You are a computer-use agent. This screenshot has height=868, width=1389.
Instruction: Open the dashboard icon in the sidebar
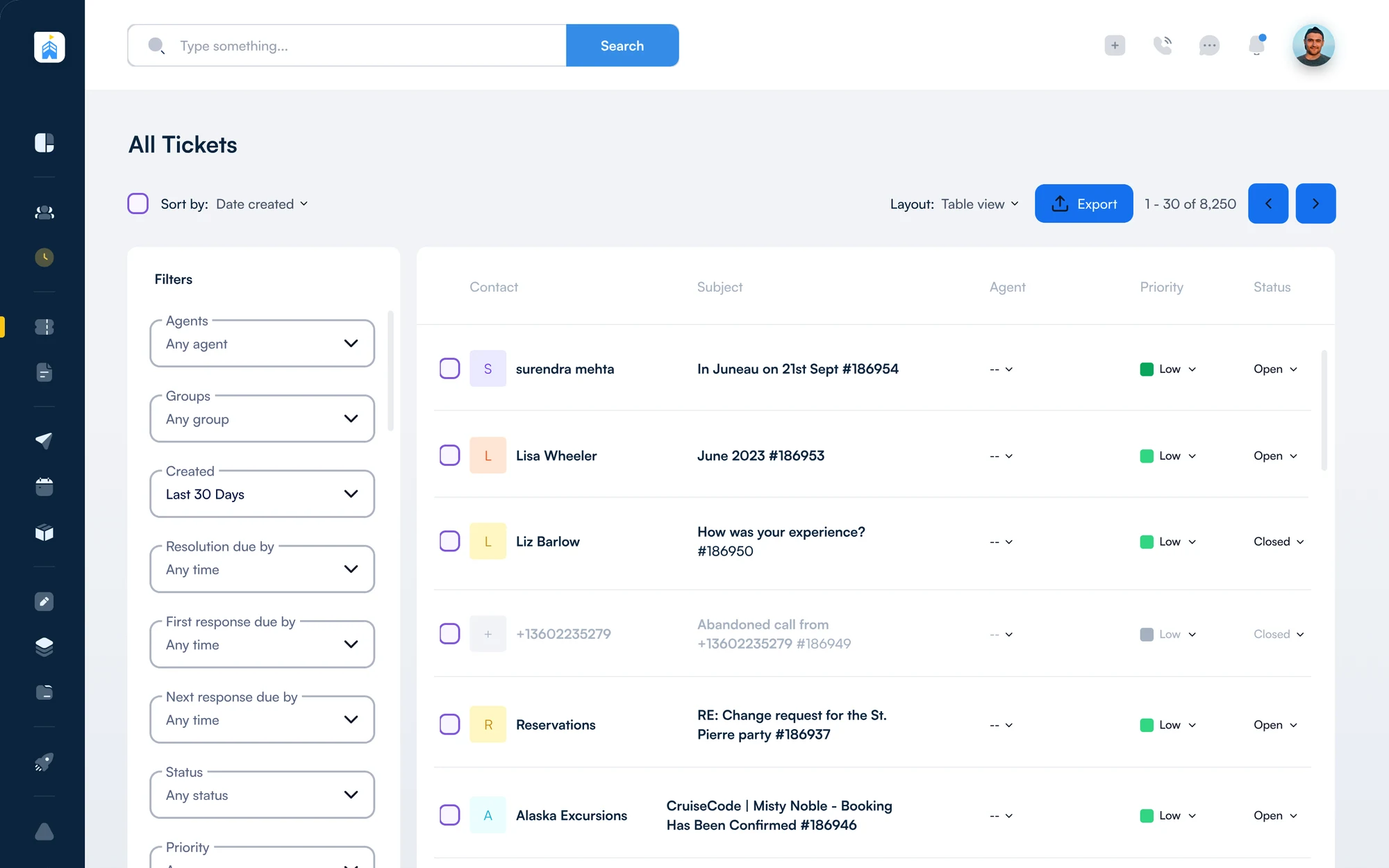coord(44,142)
